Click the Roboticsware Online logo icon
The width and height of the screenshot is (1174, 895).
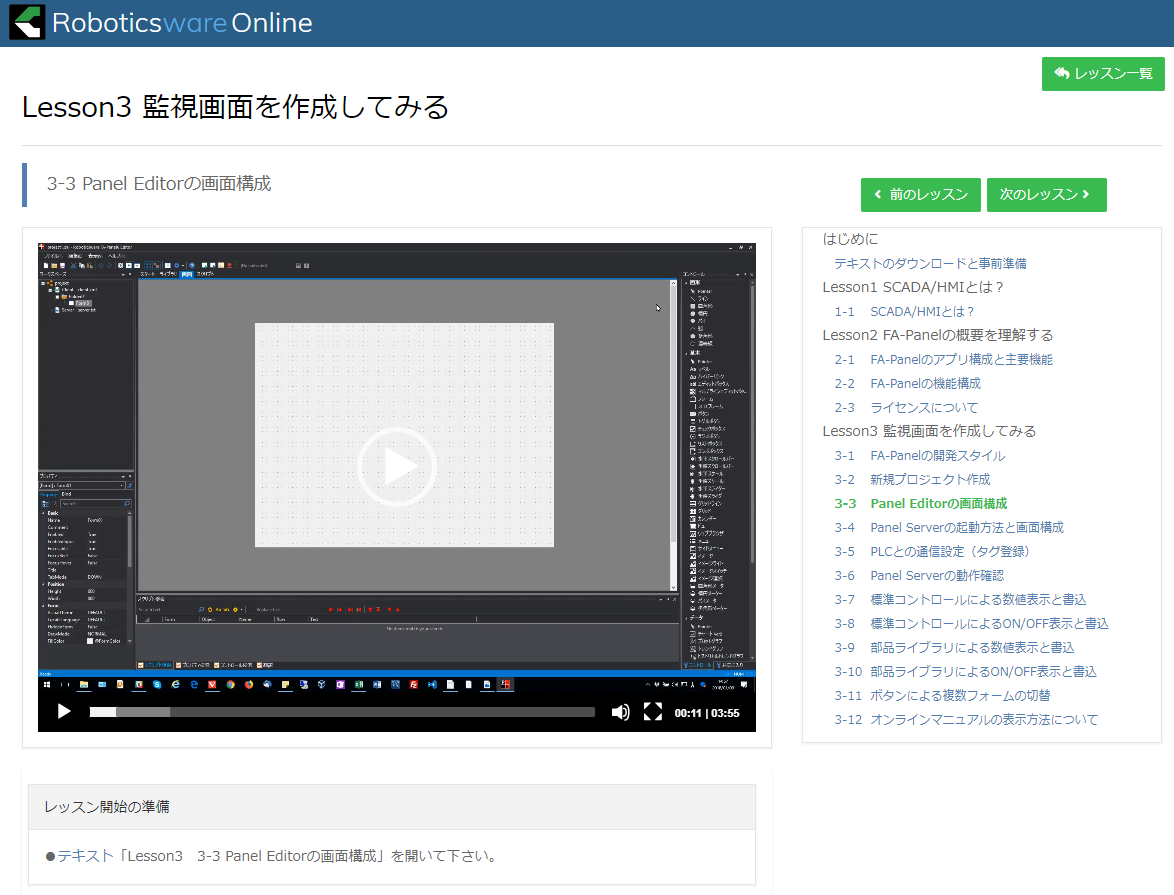[x=27, y=22]
